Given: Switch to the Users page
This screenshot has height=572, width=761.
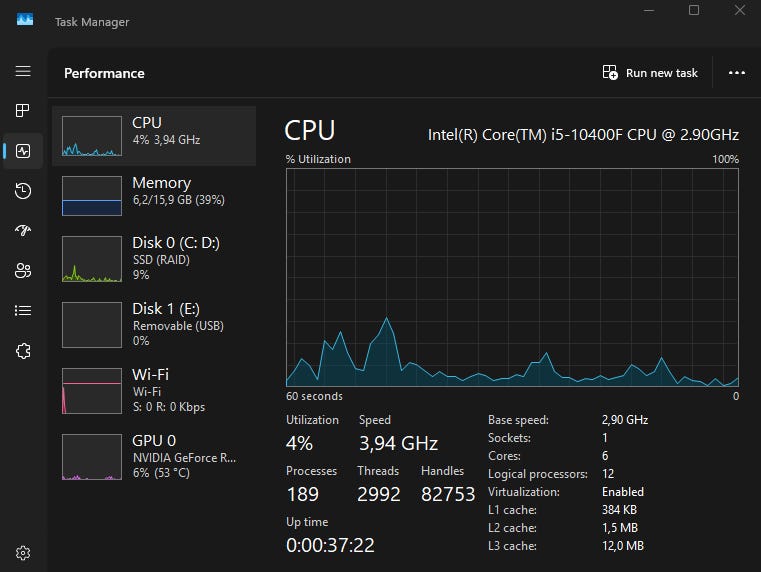Looking at the screenshot, I should 23,271.
